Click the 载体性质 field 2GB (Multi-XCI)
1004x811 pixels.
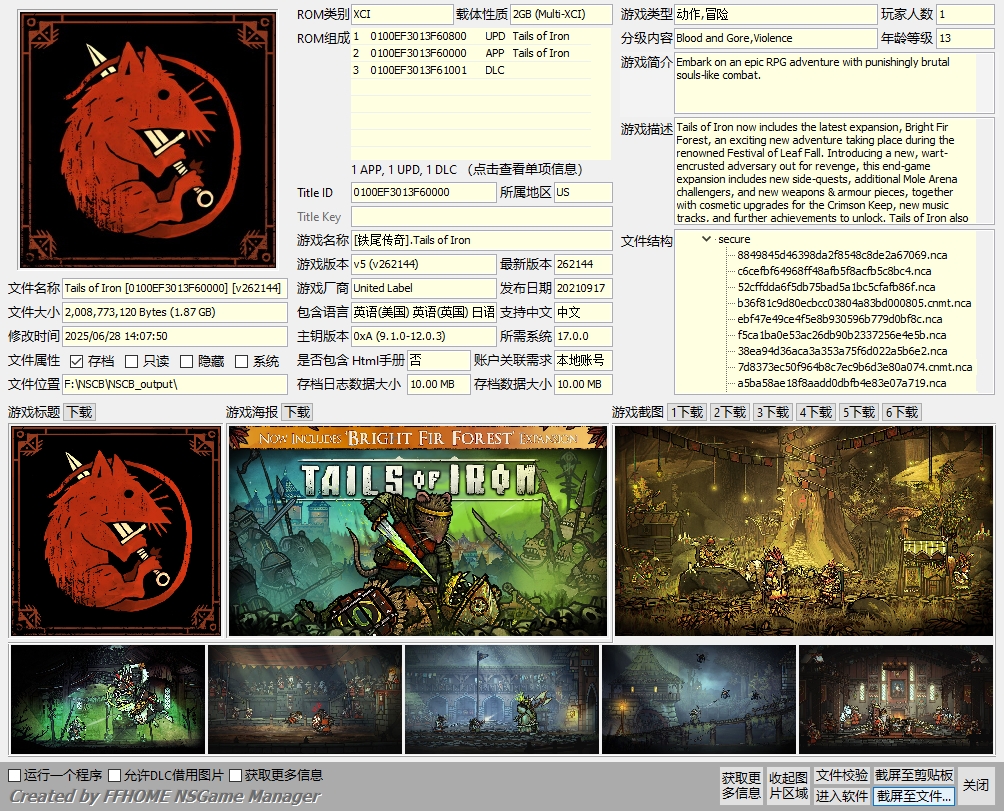pos(561,14)
